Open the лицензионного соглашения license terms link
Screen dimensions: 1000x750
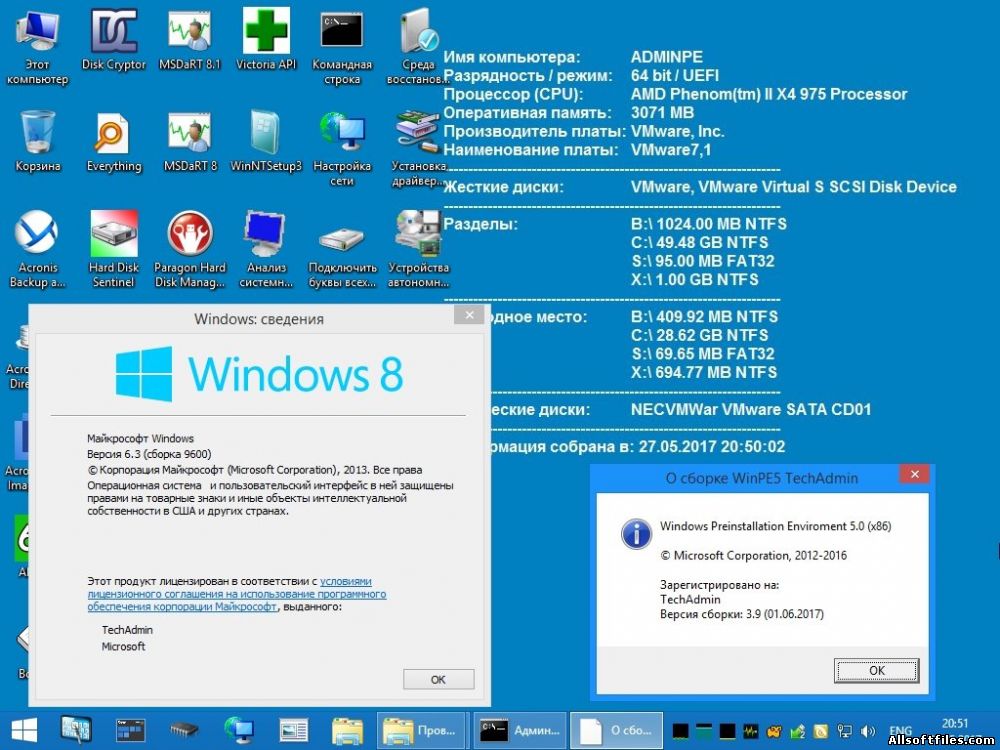237,594
